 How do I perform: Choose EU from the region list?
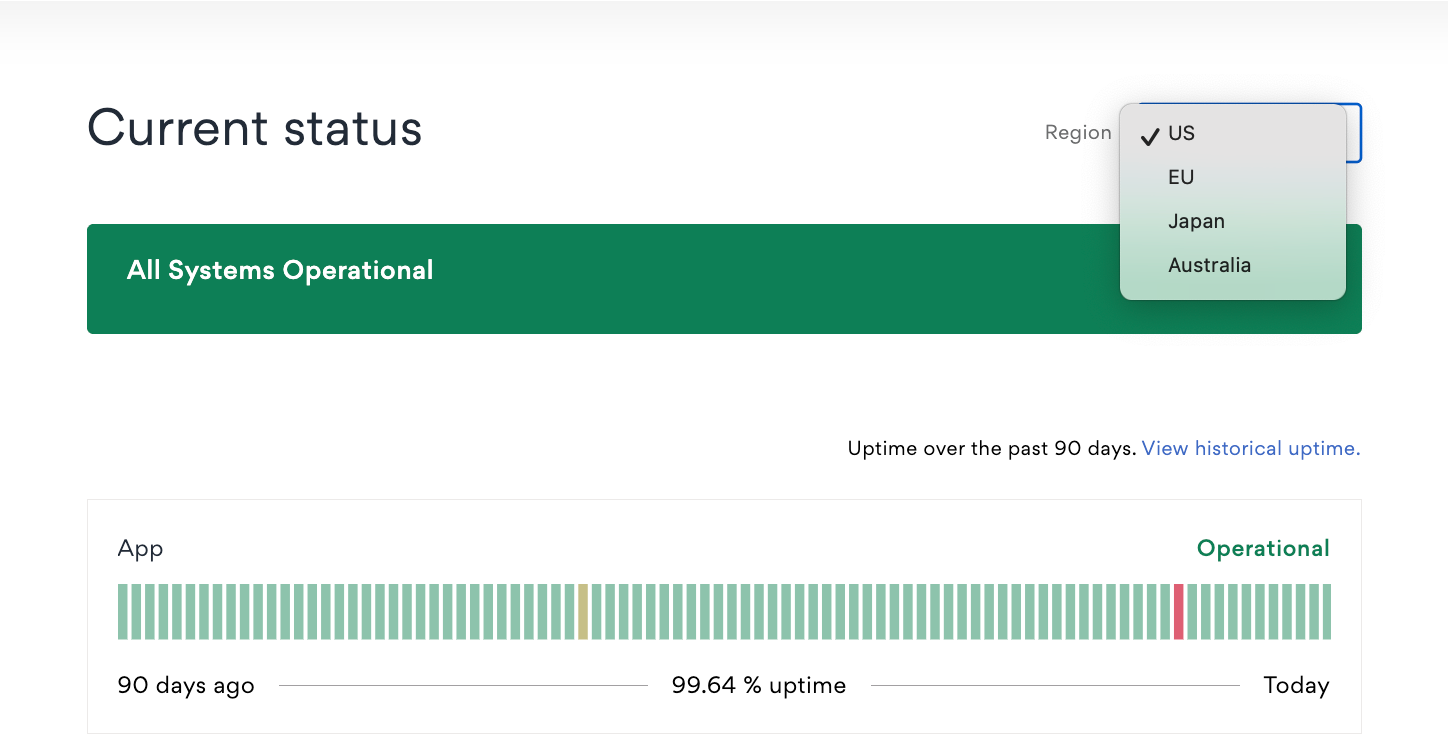coord(1233,177)
